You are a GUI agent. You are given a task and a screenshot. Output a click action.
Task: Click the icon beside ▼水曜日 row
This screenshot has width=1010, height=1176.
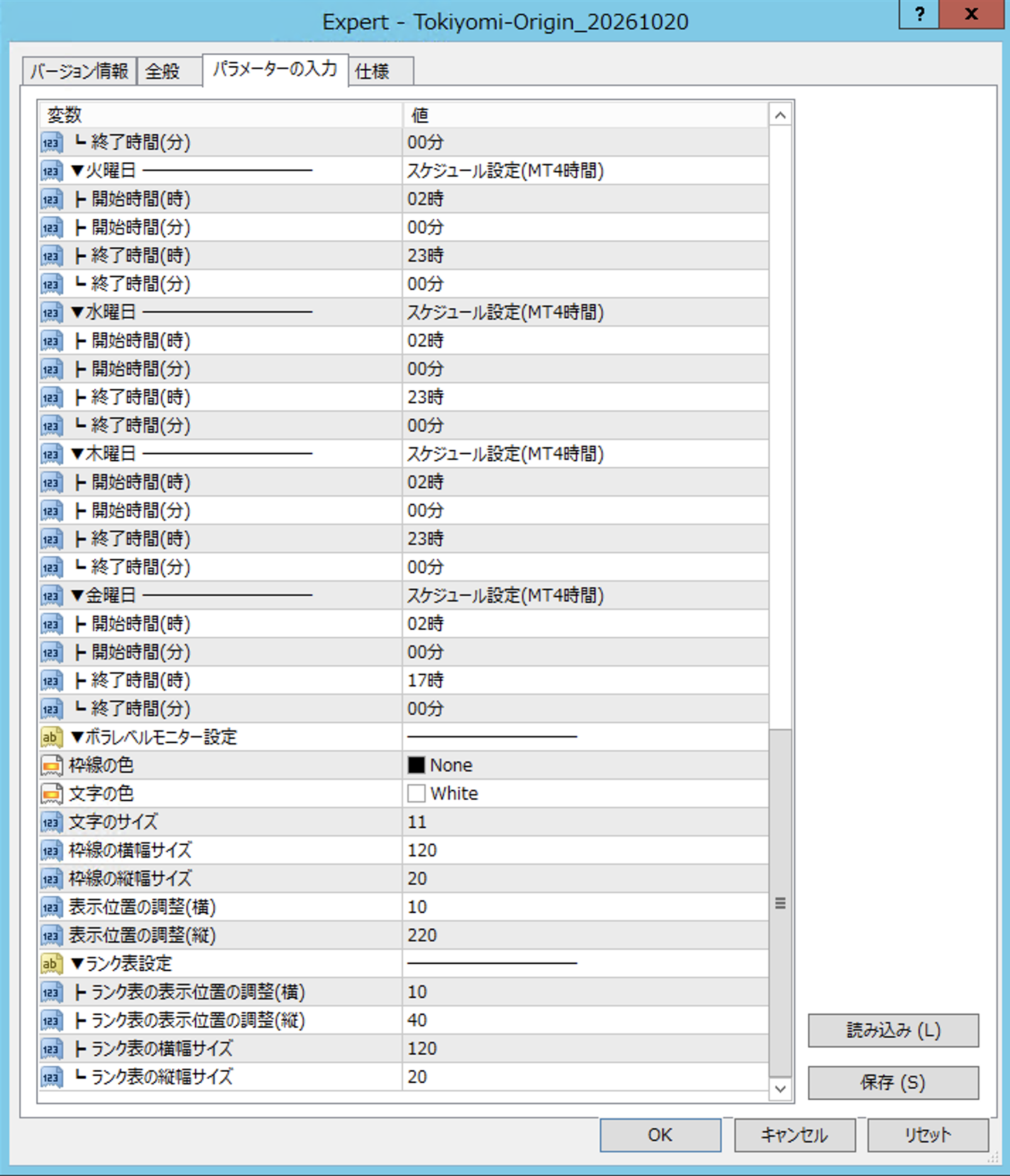(x=51, y=312)
